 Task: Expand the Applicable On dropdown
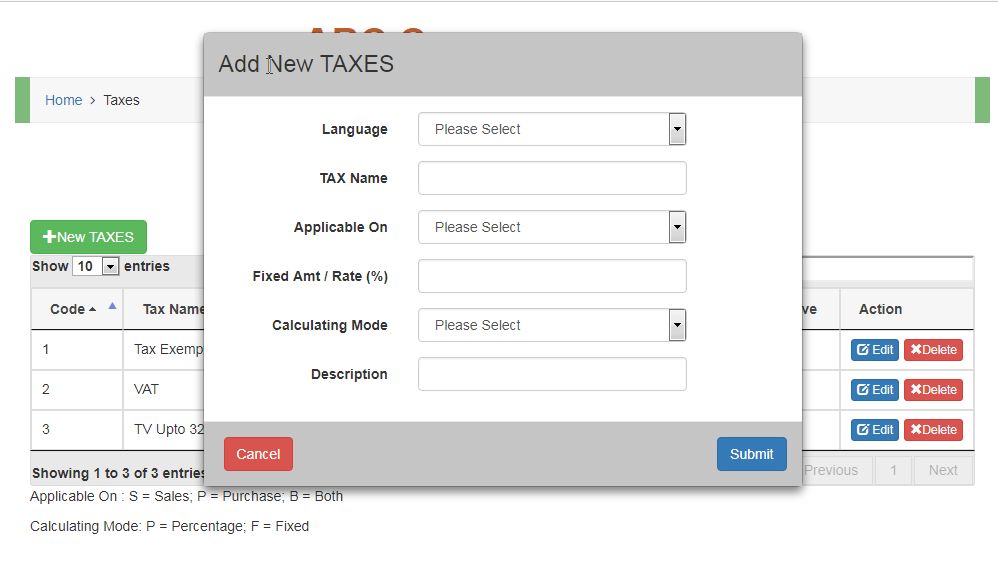[551, 227]
